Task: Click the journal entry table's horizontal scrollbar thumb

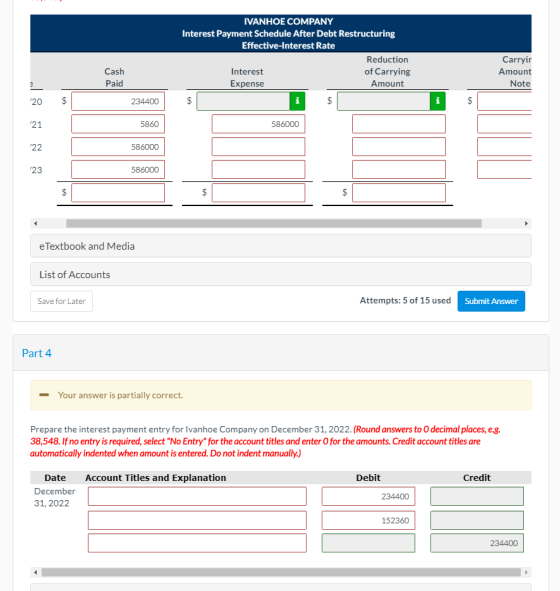Action: coord(281,572)
